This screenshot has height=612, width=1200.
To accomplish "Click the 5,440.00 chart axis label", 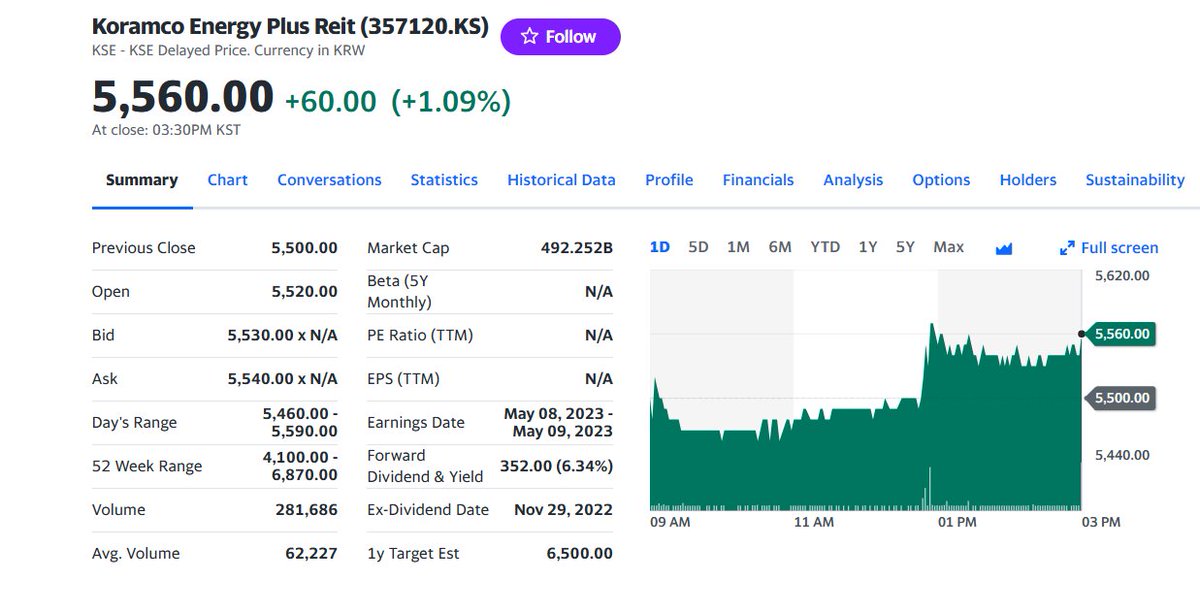I will 1122,455.
